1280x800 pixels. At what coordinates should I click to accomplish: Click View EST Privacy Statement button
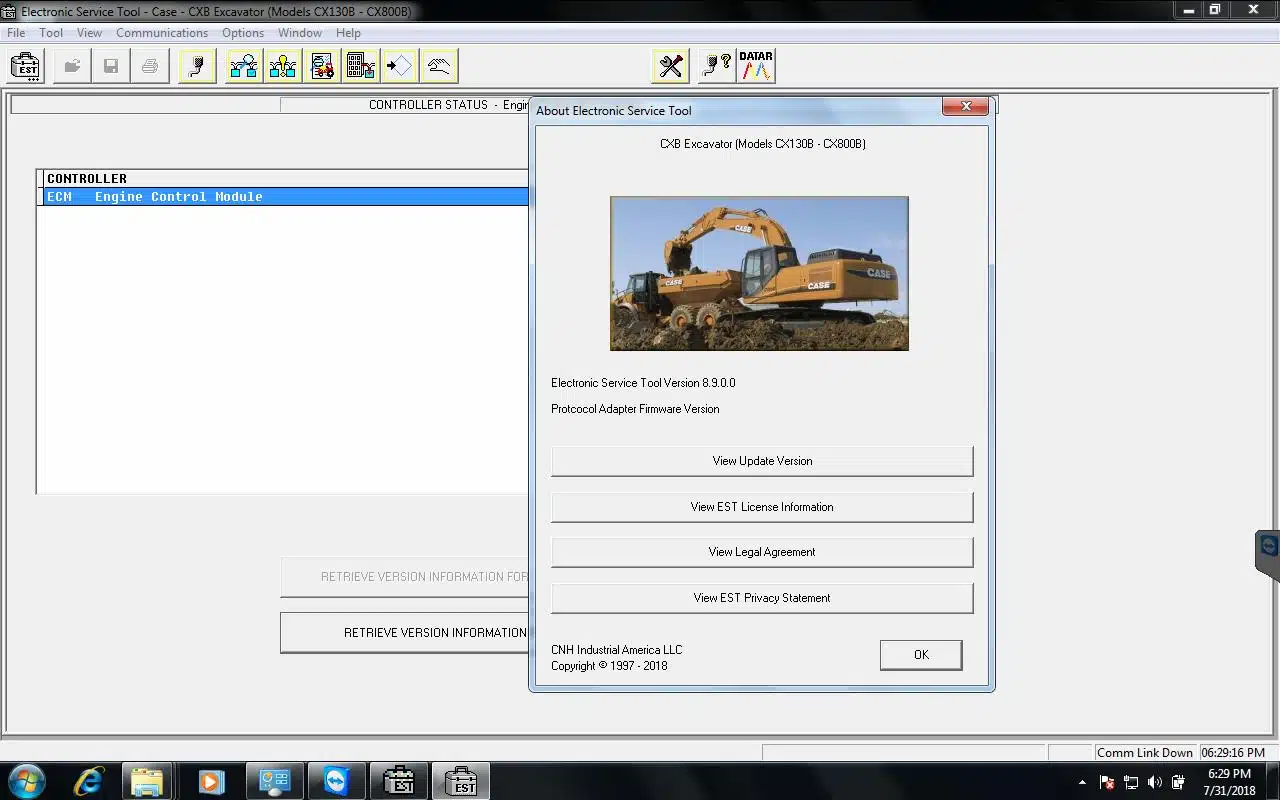(762, 598)
